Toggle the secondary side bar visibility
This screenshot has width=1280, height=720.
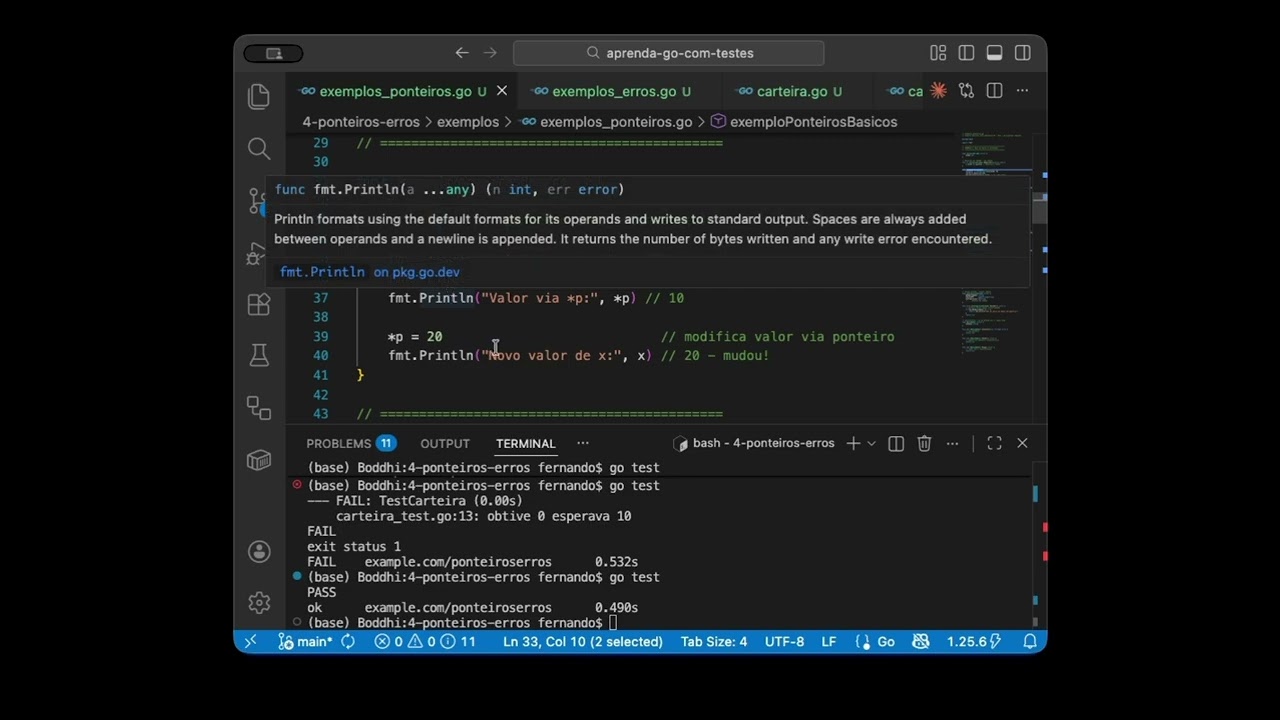coord(1023,53)
